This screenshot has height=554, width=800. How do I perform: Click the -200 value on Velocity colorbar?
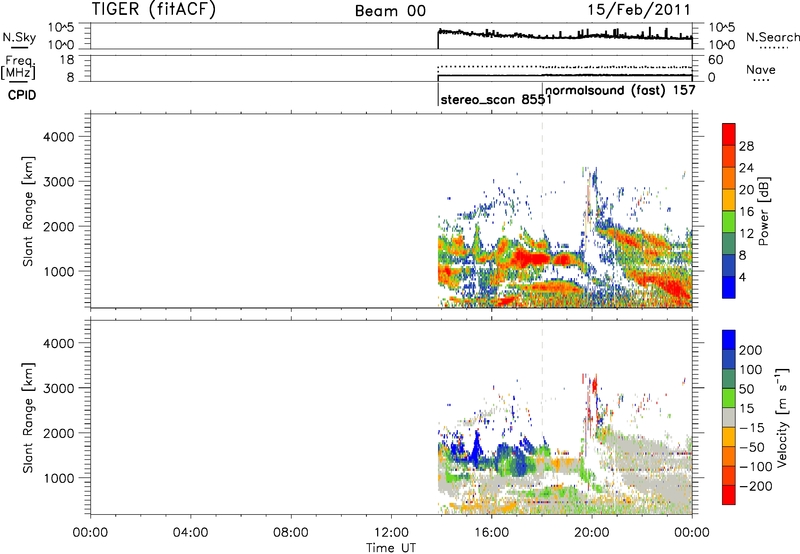pyautogui.click(x=756, y=486)
